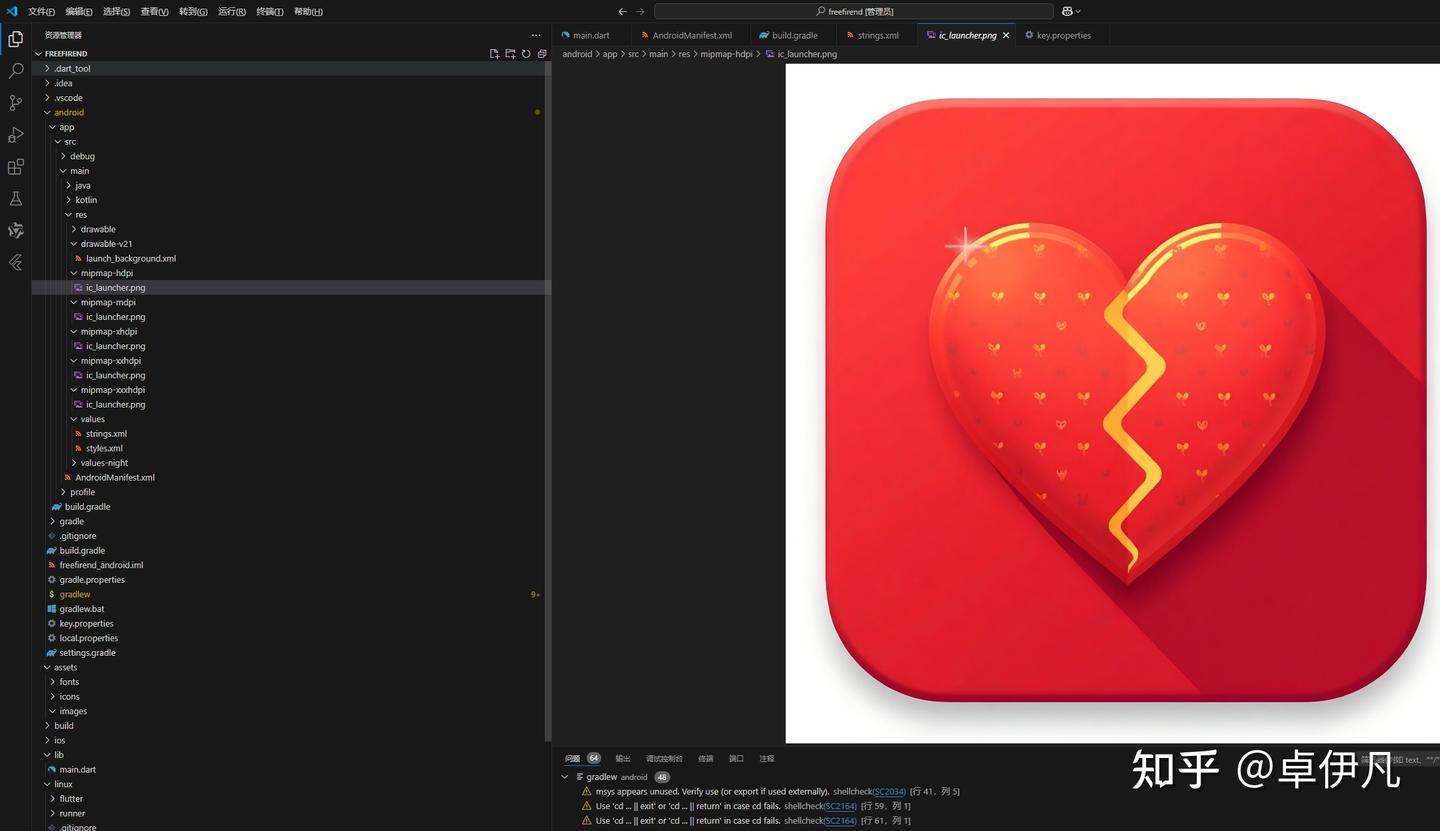Open the Flutter sidebar view
This screenshot has height=831, width=1440.
16,263
